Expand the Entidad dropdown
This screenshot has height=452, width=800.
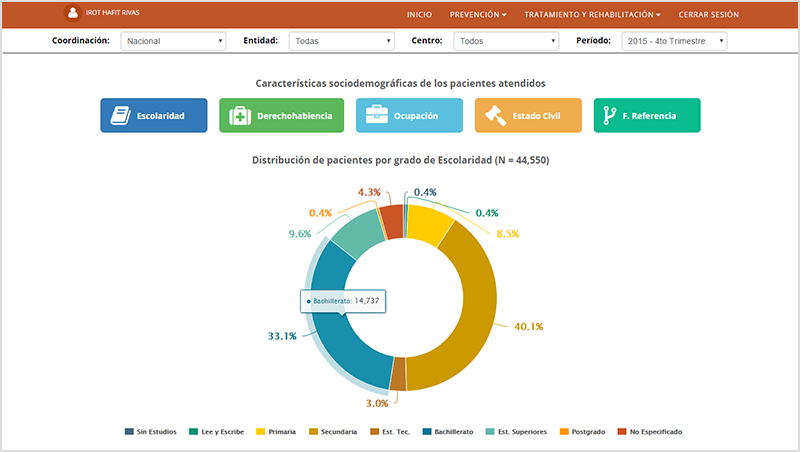click(x=341, y=41)
